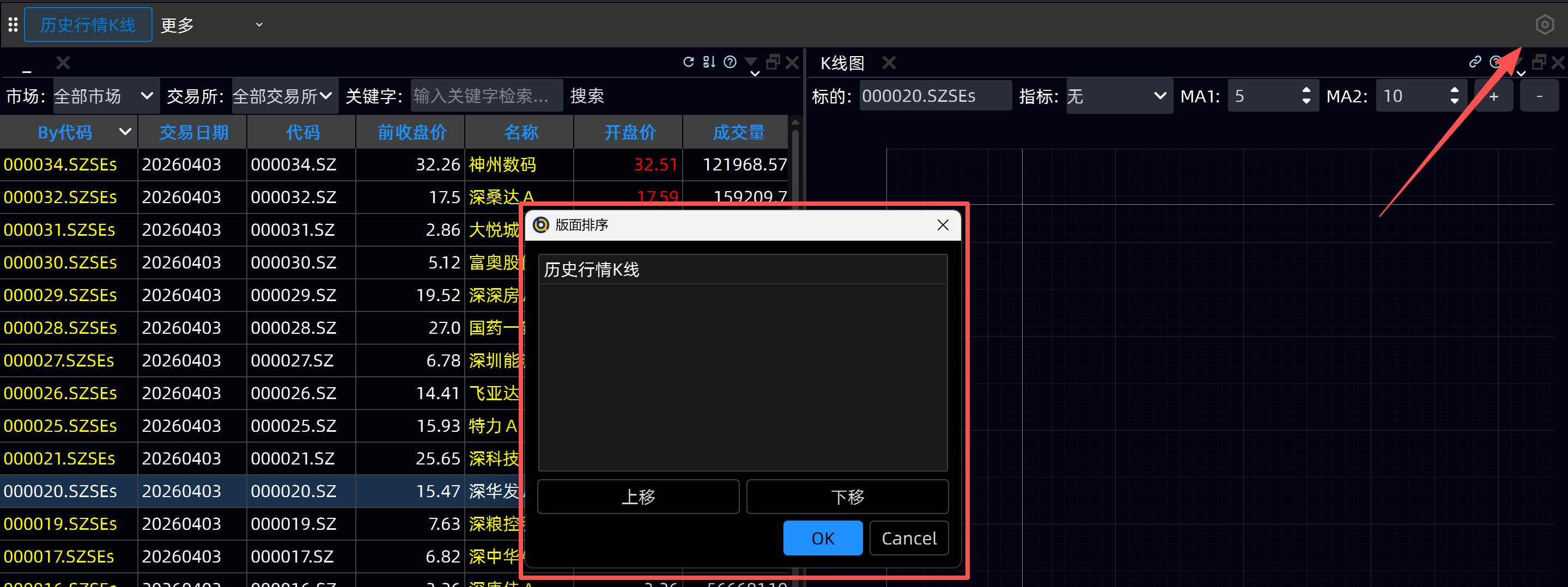Open the By代码 column dropdown
The width and height of the screenshot is (1568, 587).
[125, 132]
